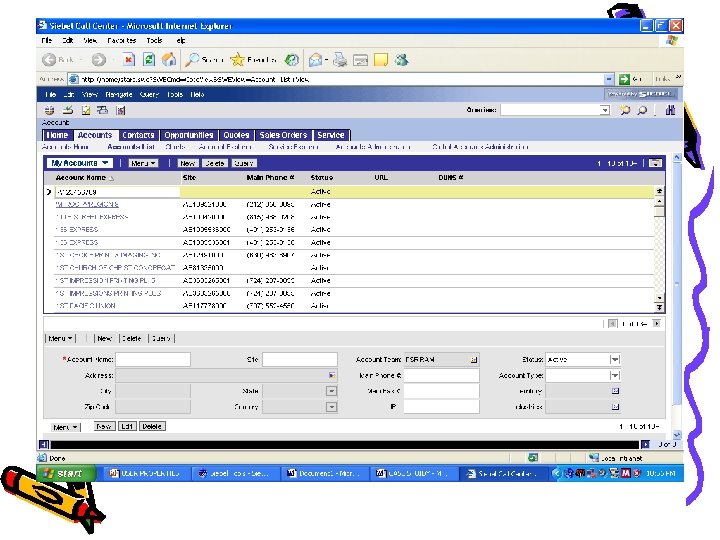Expand the State dropdown in the form

click(331, 391)
